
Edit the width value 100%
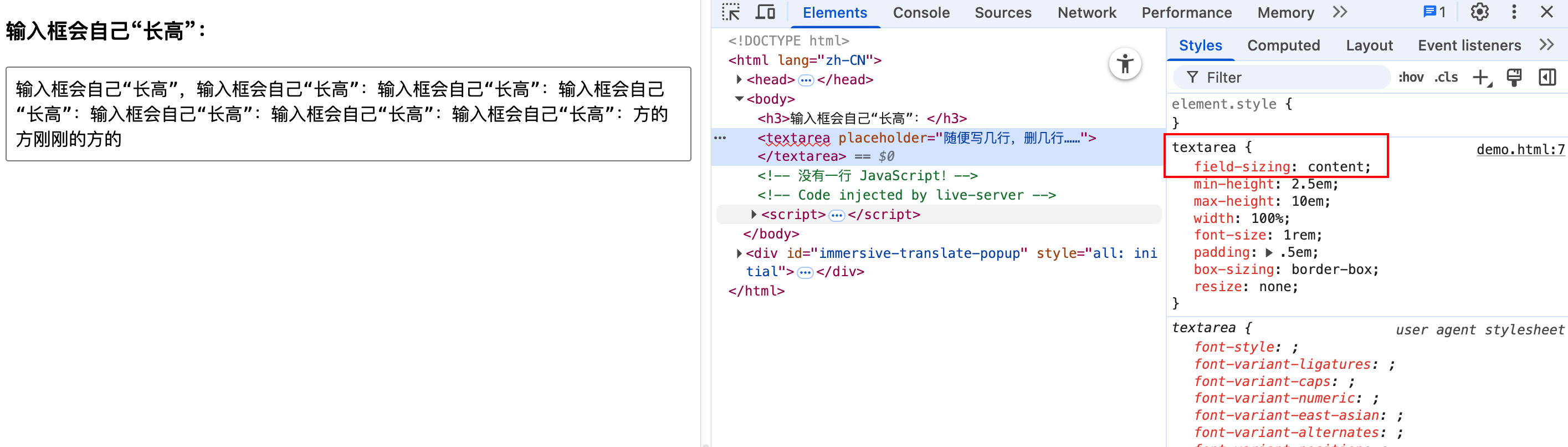coord(1266,218)
